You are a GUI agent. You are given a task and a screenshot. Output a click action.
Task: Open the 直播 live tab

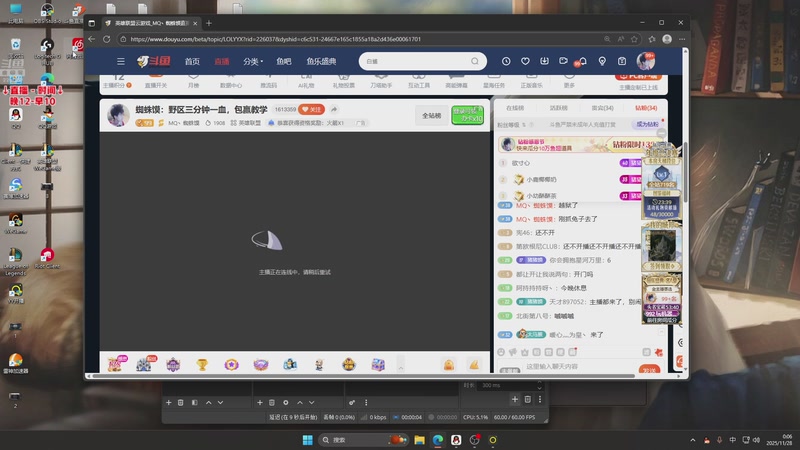pyautogui.click(x=221, y=61)
